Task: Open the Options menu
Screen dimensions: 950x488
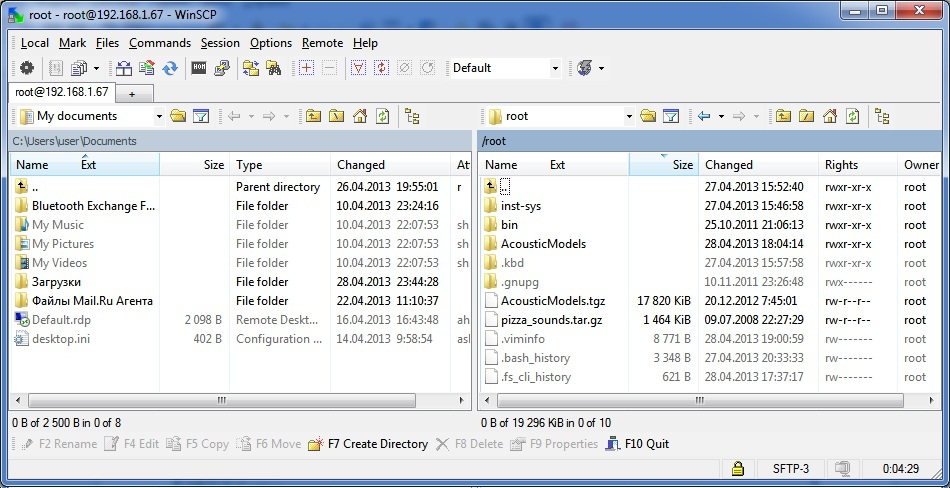Action: 271,43
